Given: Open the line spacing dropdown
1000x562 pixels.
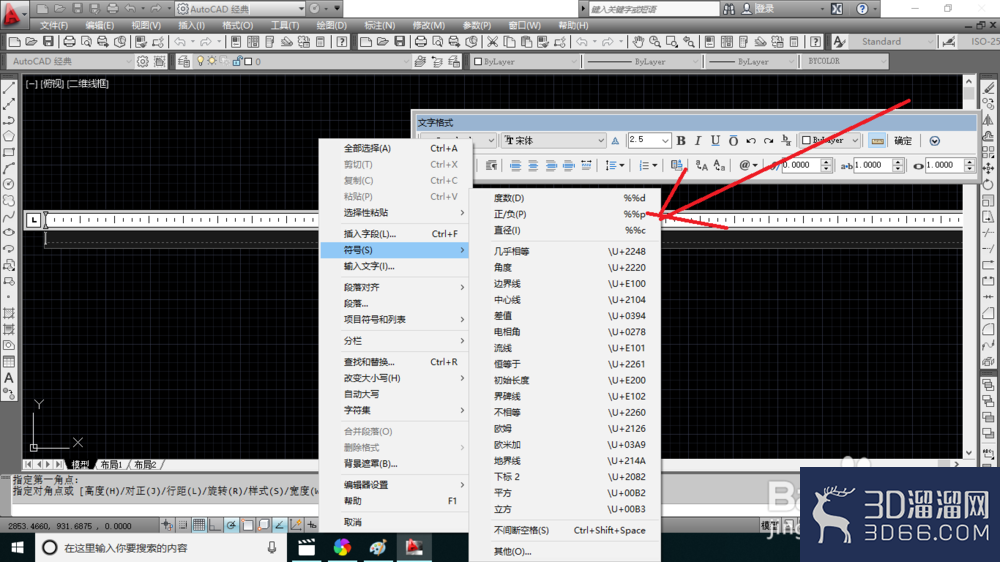Looking at the screenshot, I should [x=615, y=165].
